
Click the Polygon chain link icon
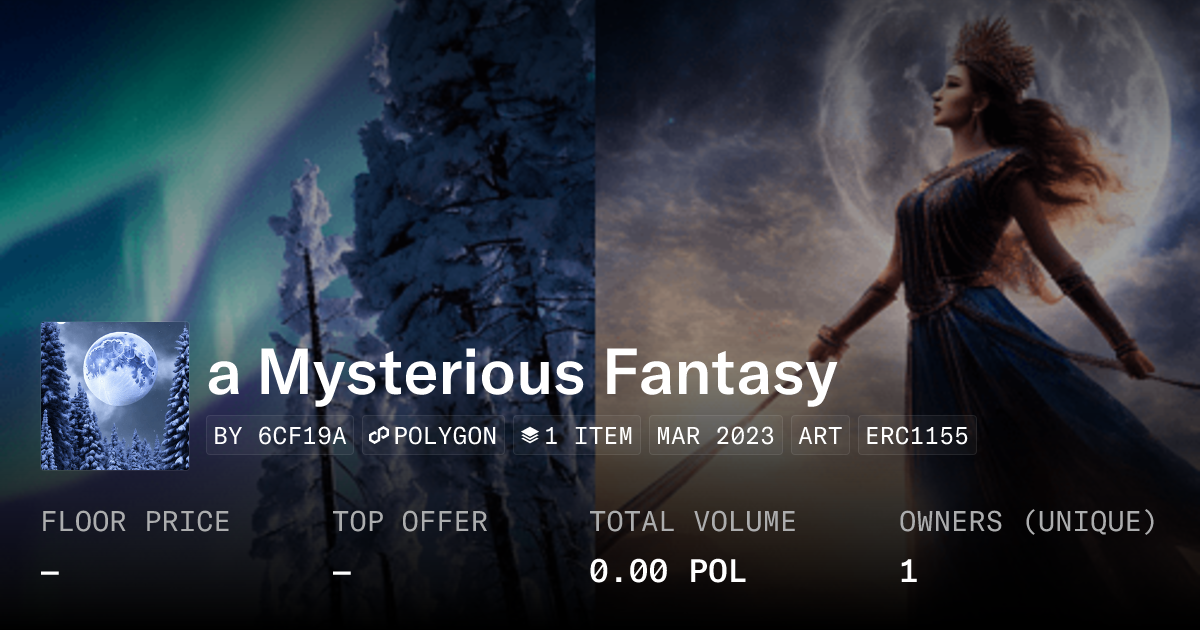pyautogui.click(x=380, y=436)
